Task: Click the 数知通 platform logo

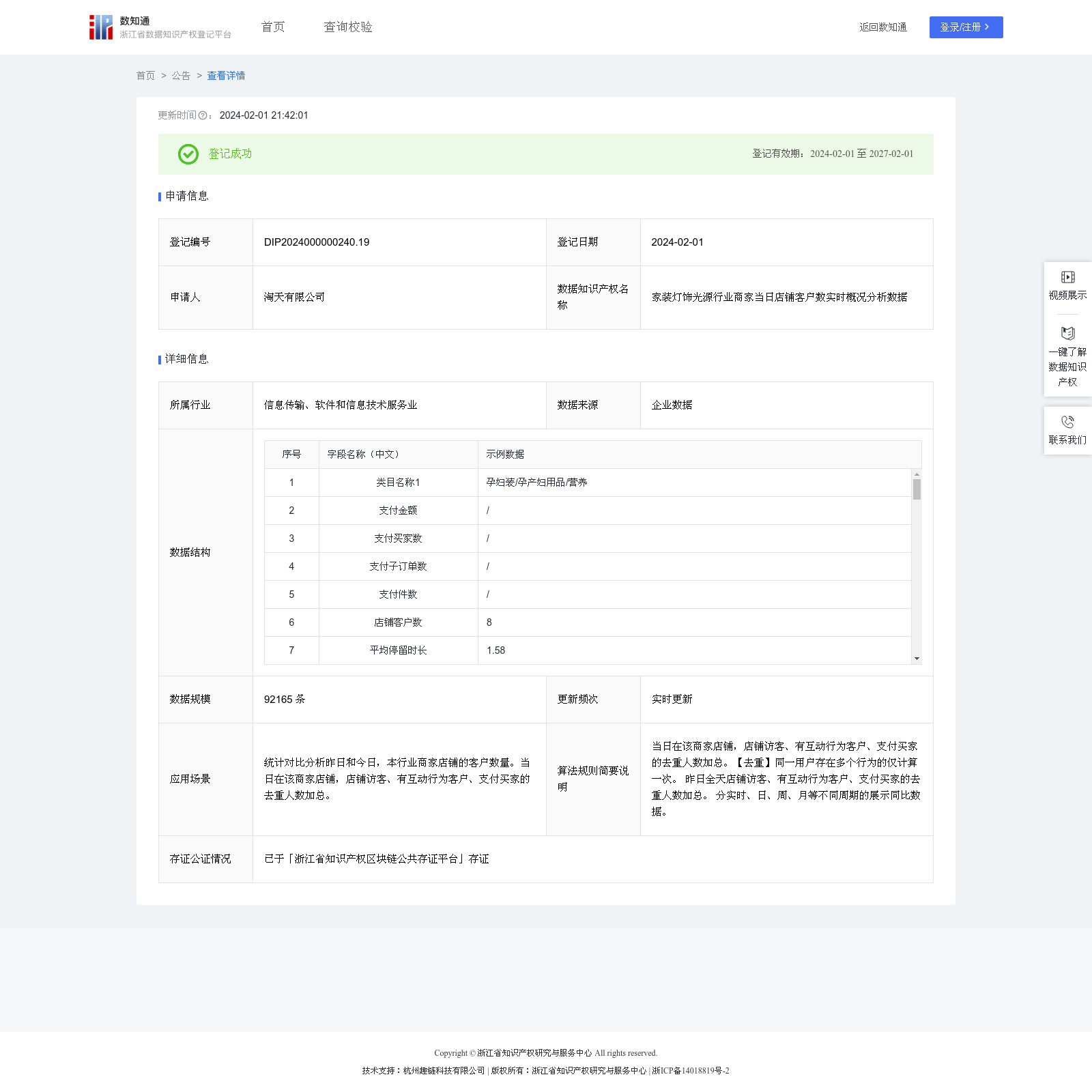Action: 101,27
